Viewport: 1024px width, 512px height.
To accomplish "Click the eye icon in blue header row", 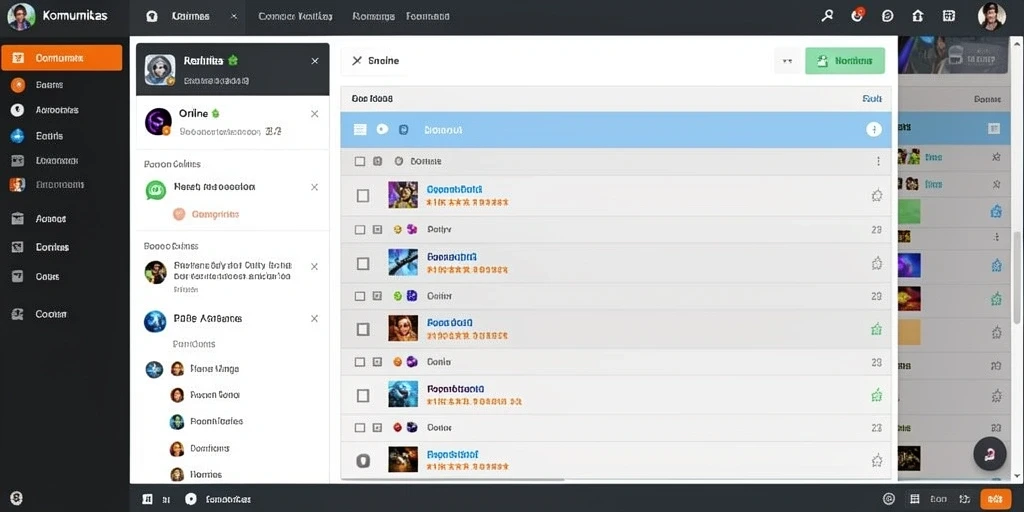I will point(382,129).
